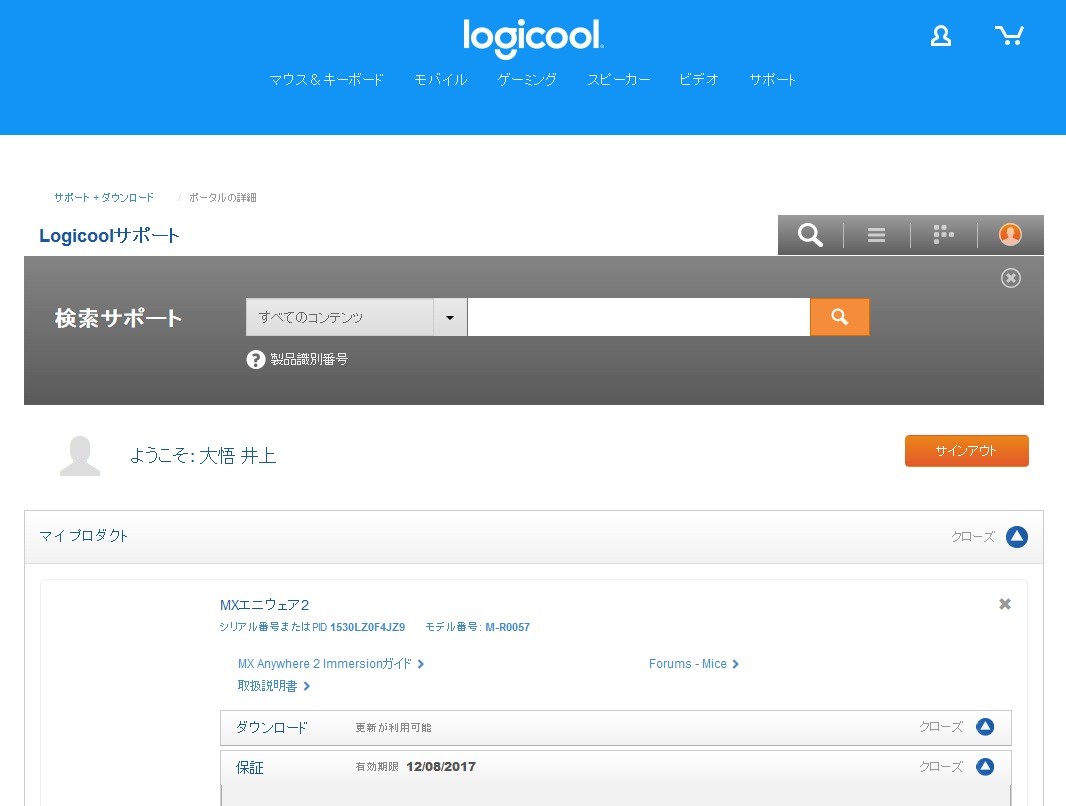Close the search support panel
The height and width of the screenshot is (806, 1066).
point(1011,278)
